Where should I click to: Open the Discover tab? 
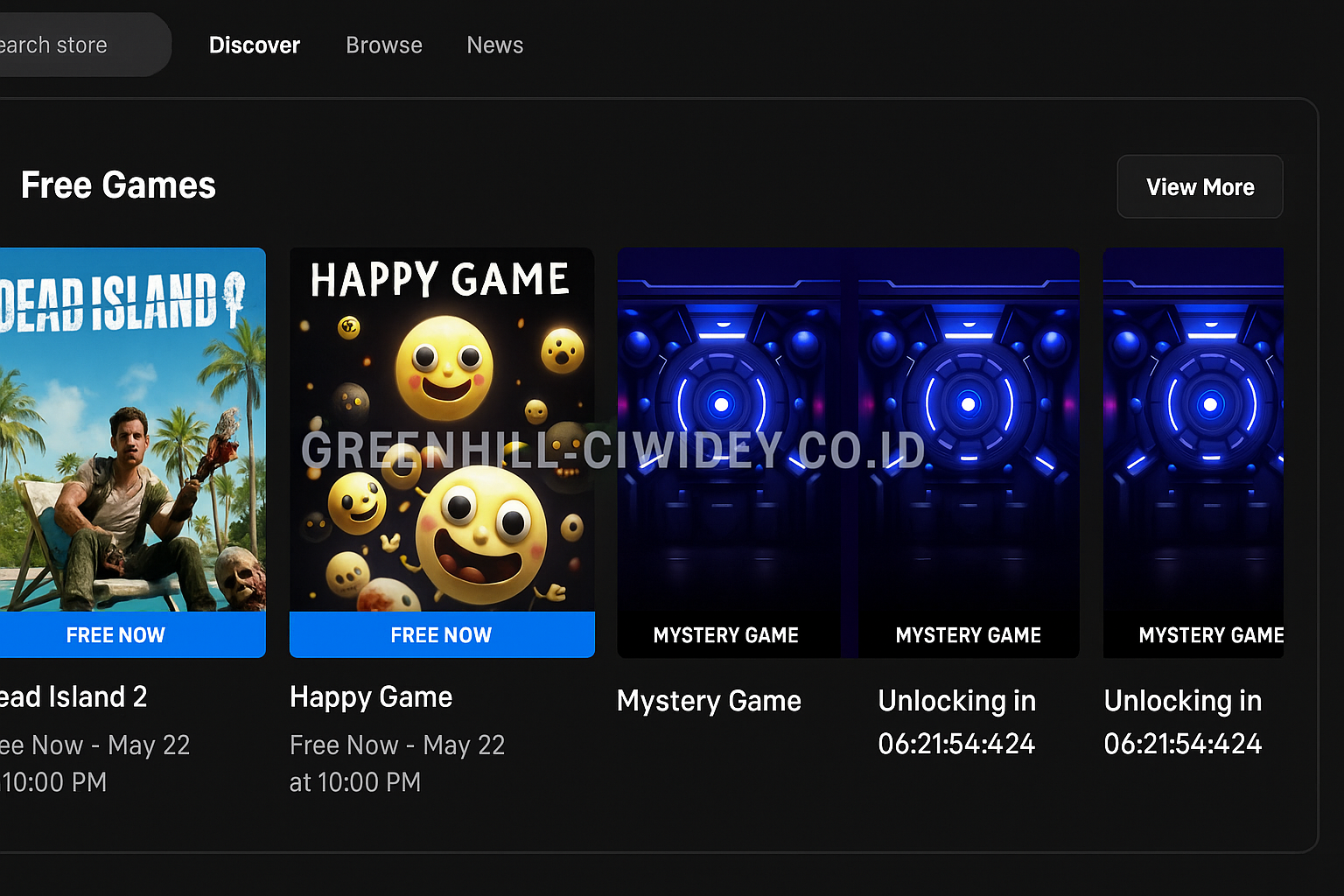254,45
